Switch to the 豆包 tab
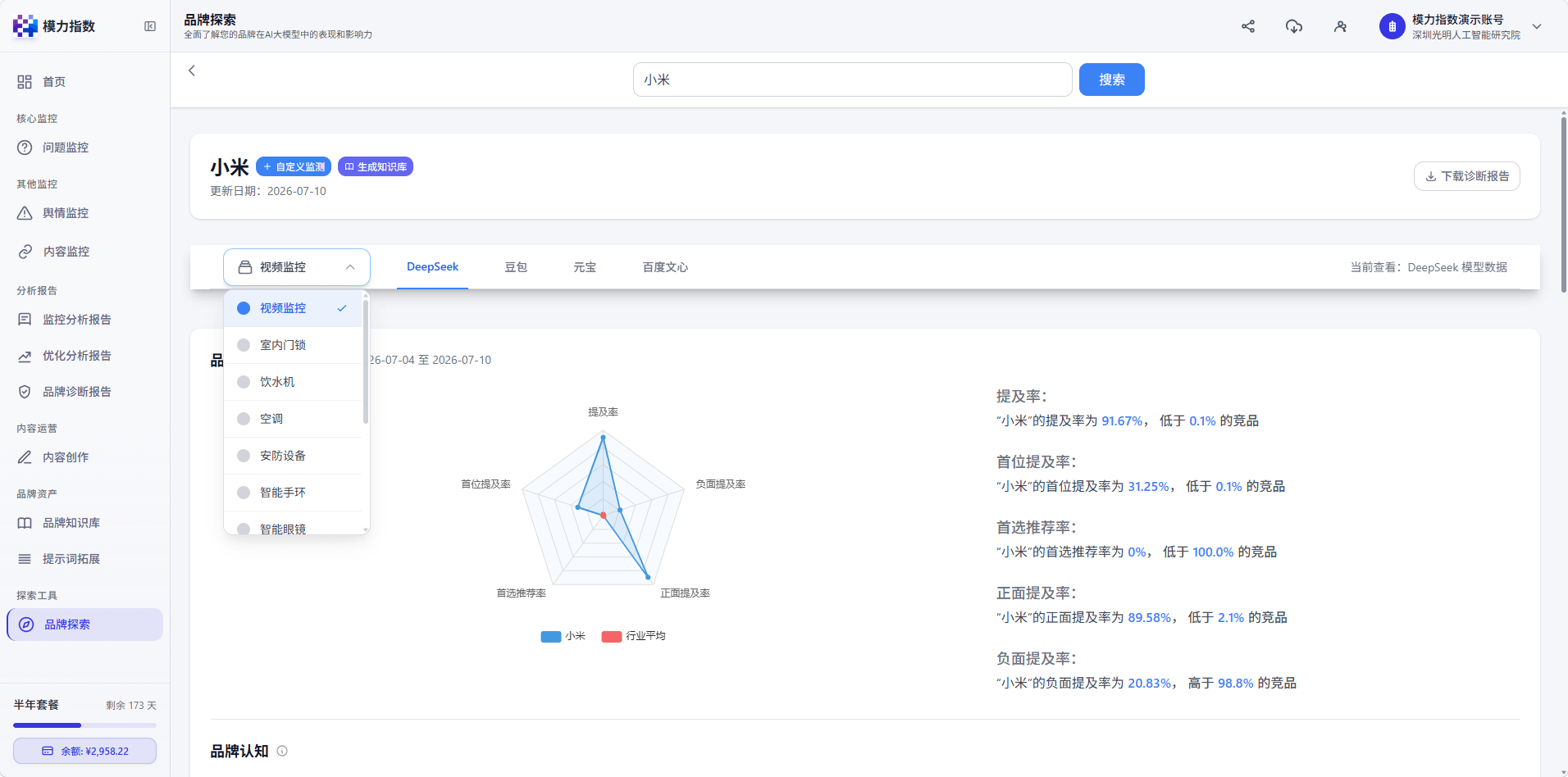This screenshot has height=777, width=1568. click(516, 267)
